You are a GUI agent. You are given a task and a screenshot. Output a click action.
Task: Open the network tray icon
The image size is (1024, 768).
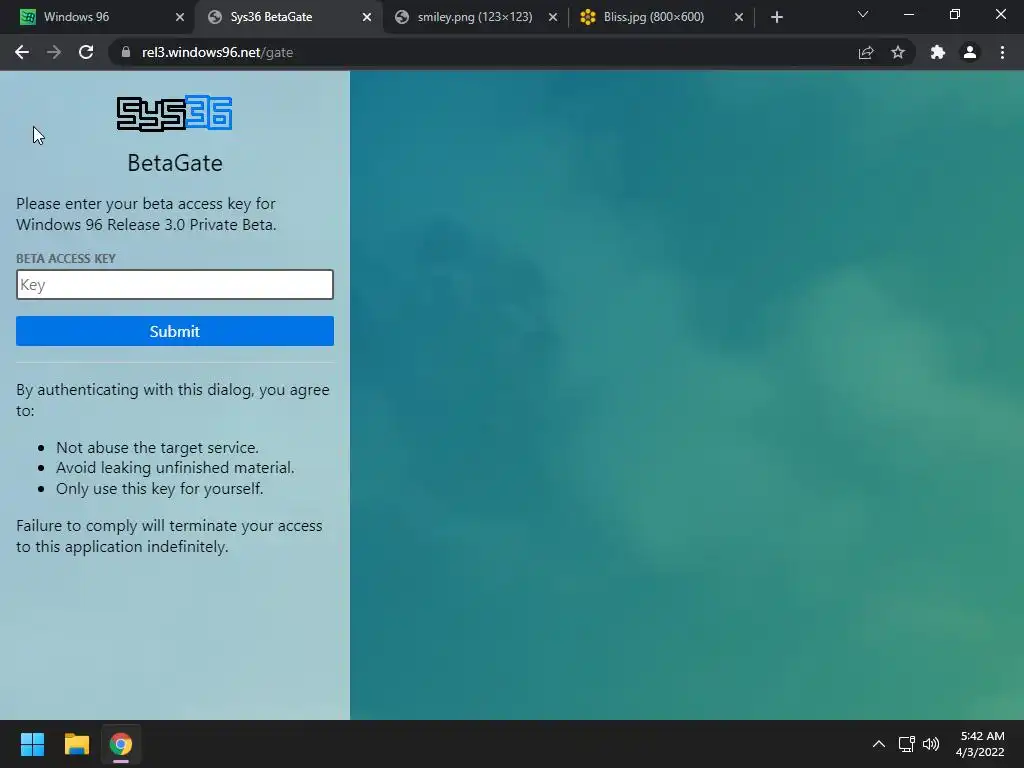(x=906, y=744)
